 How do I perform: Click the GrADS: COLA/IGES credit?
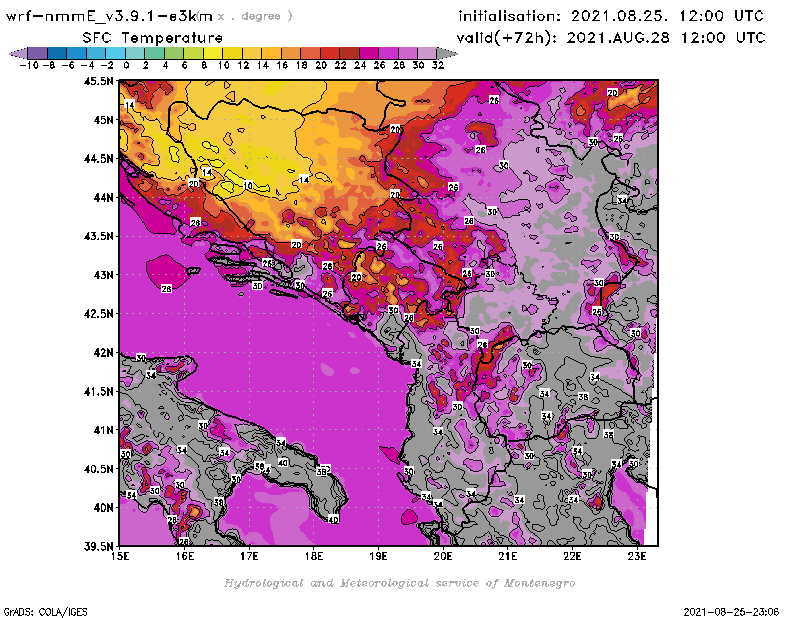pos(45,612)
